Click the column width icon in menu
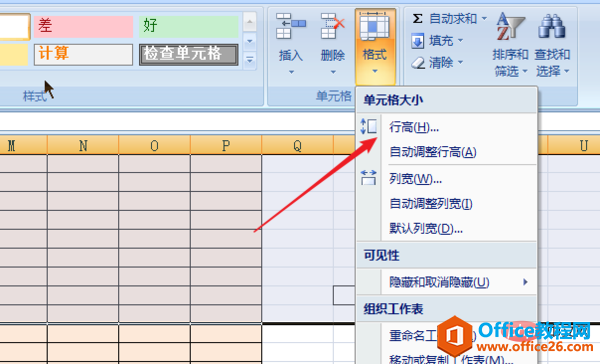Image resolution: width=600 pixels, height=364 pixels. [368, 178]
